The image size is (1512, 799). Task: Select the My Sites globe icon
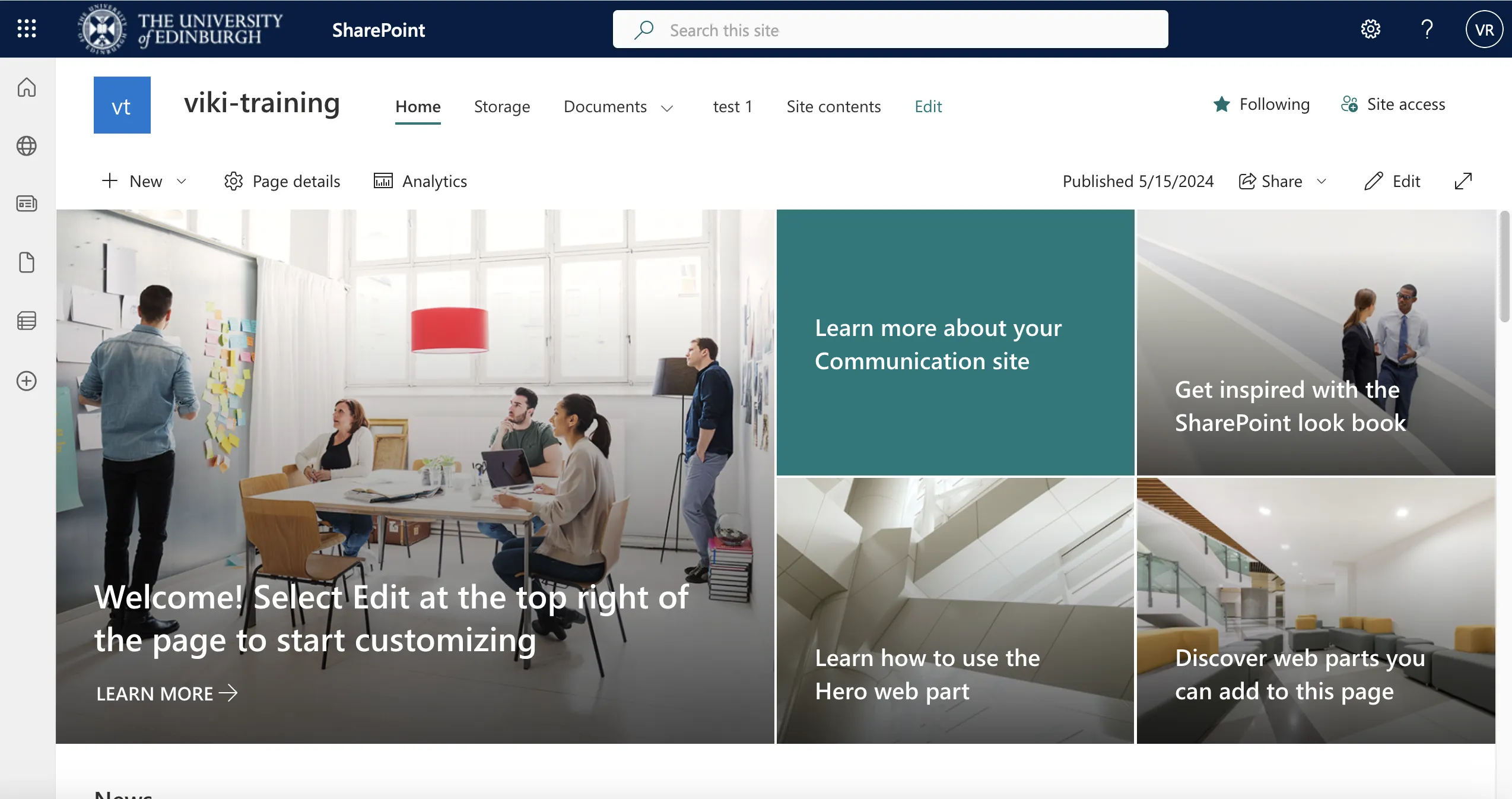[x=27, y=147]
